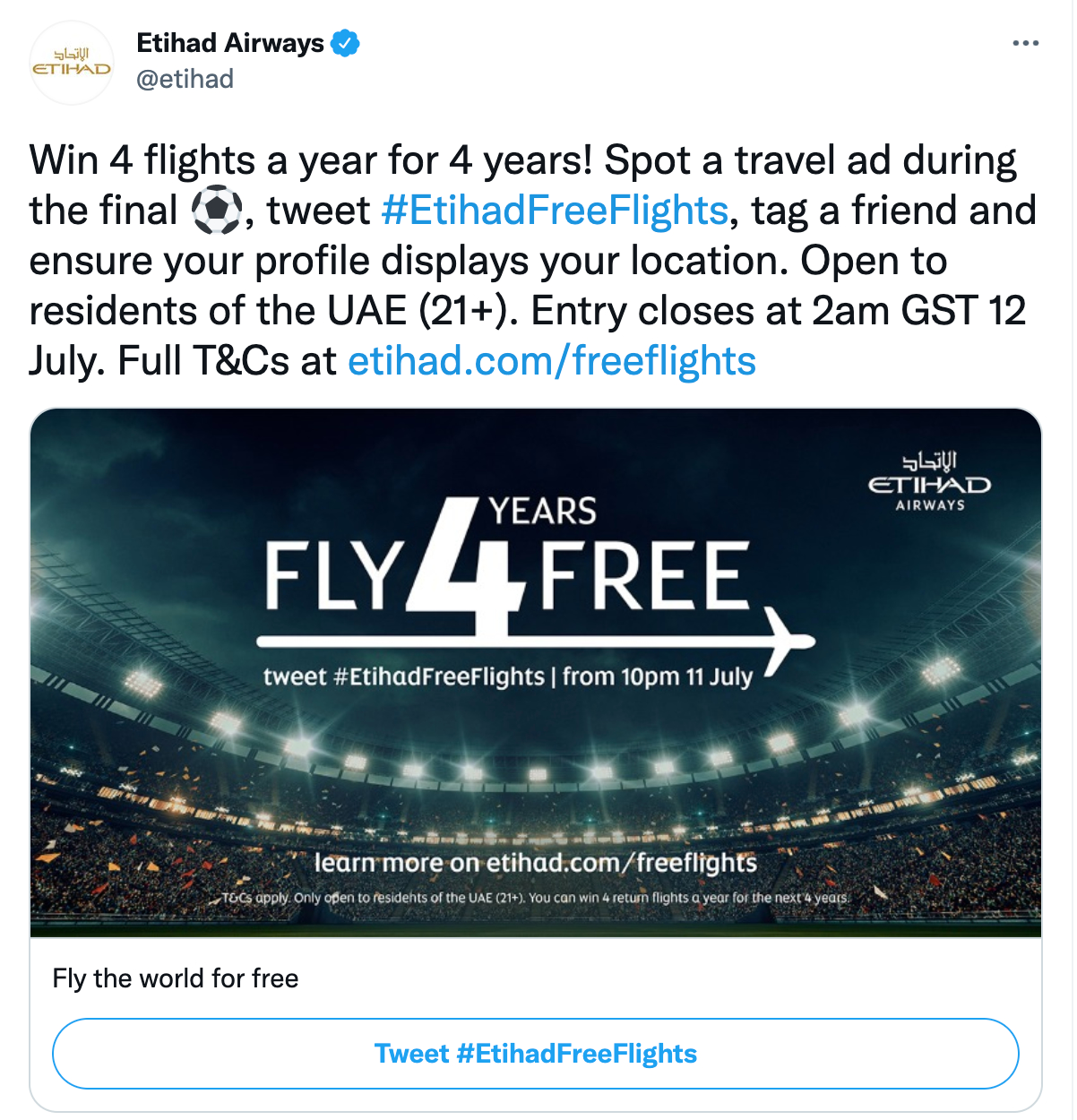Open the Etihad profile avatar
The width and height of the screenshot is (1077, 1120).
click(72, 63)
